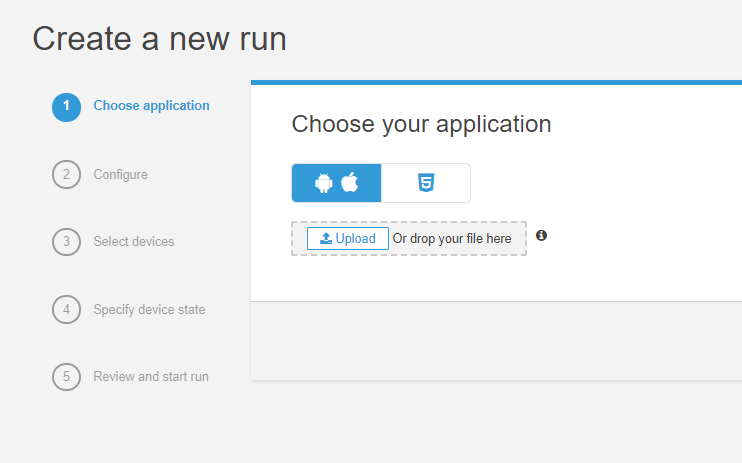This screenshot has width=742, height=463.
Task: Open the Specify device state step
Action: click(150, 310)
